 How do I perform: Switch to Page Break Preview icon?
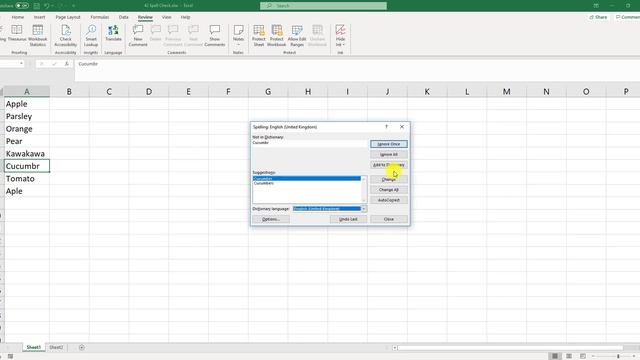tap(582, 356)
